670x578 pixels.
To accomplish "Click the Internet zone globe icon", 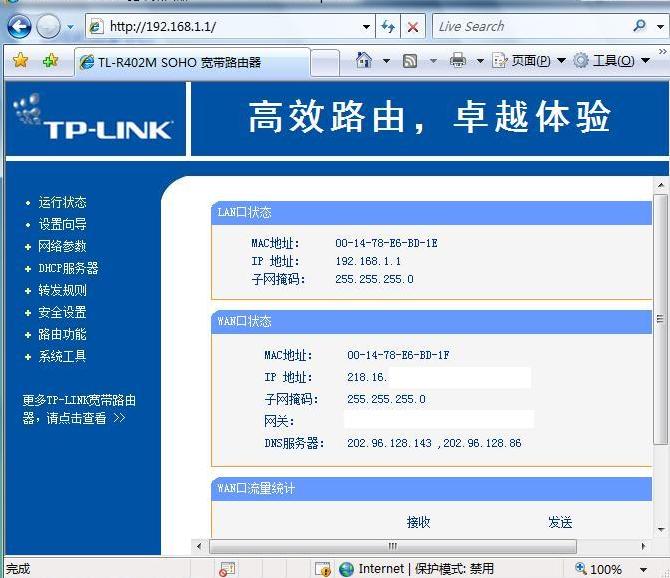I will [347, 569].
